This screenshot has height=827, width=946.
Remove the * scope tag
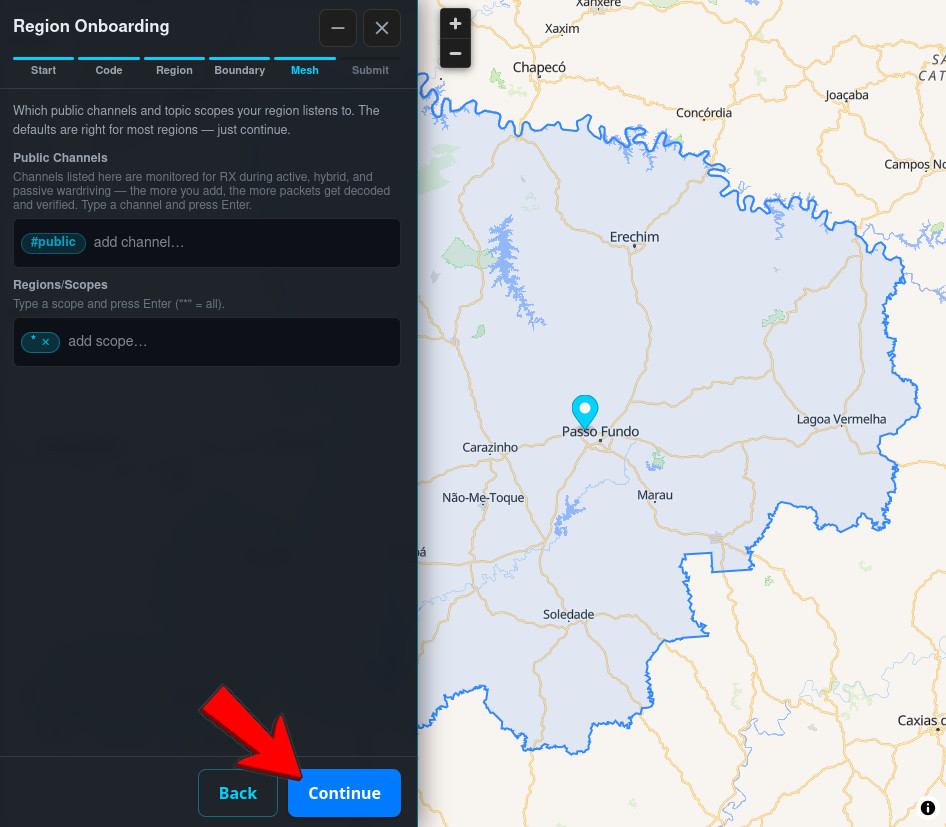[46, 342]
